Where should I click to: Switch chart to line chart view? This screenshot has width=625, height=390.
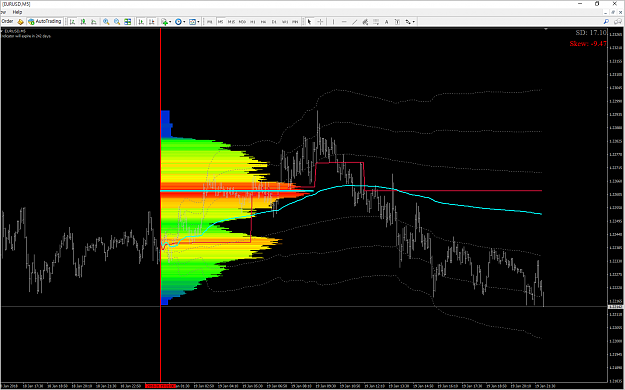[x=94, y=22]
